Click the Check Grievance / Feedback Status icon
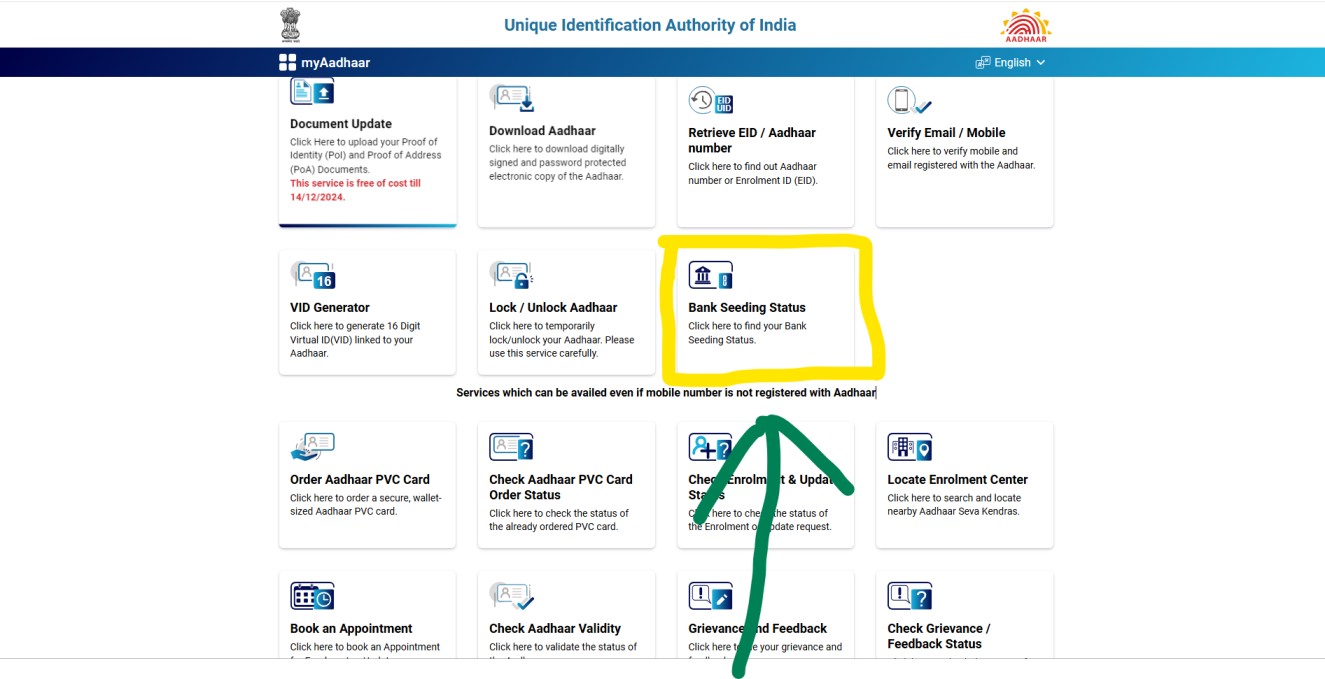Viewport: 1325px width, 679px height. coord(909,596)
